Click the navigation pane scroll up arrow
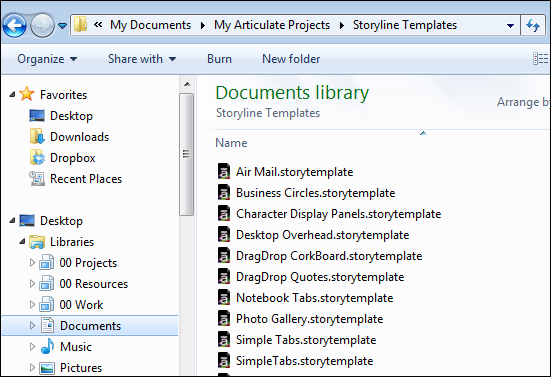Image resolution: width=551 pixels, height=377 pixels. tap(187, 84)
